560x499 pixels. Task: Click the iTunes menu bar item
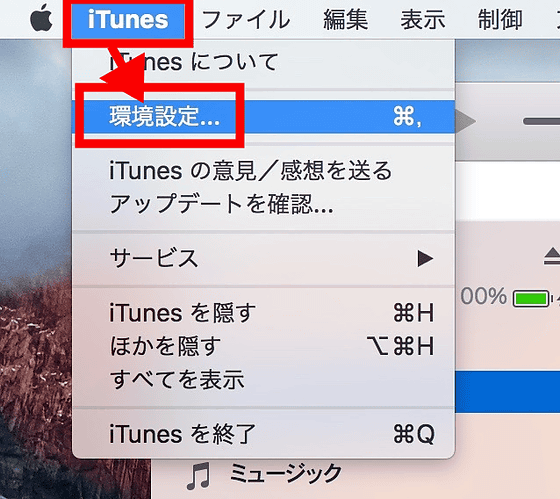tap(128, 20)
